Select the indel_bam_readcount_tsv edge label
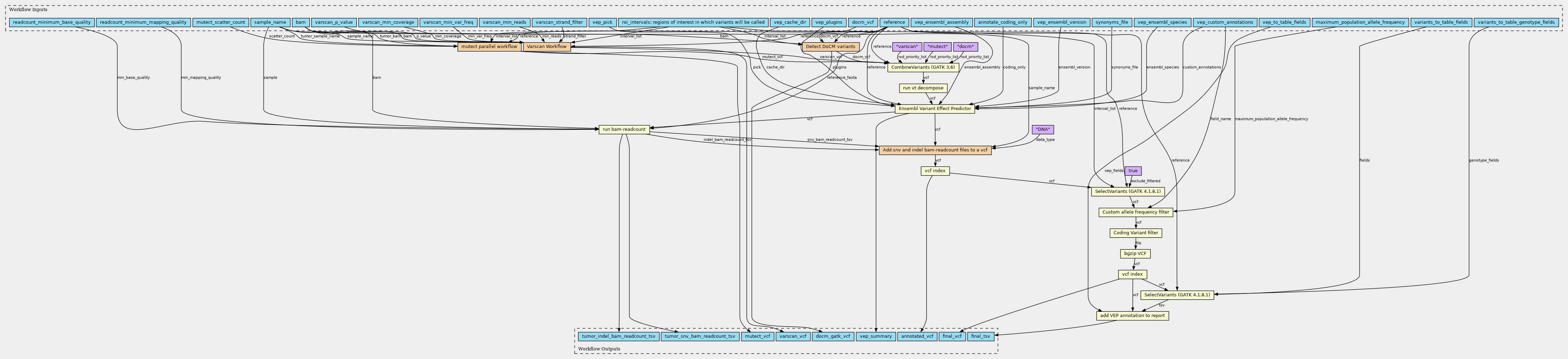Image resolution: width=1568 pixels, height=359 pixels. point(727,140)
